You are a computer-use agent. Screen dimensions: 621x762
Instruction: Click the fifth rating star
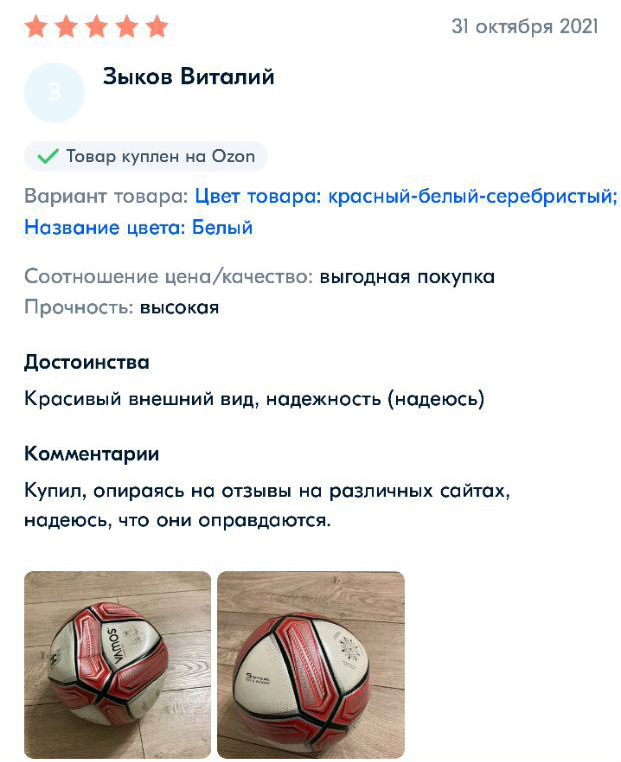[157, 27]
